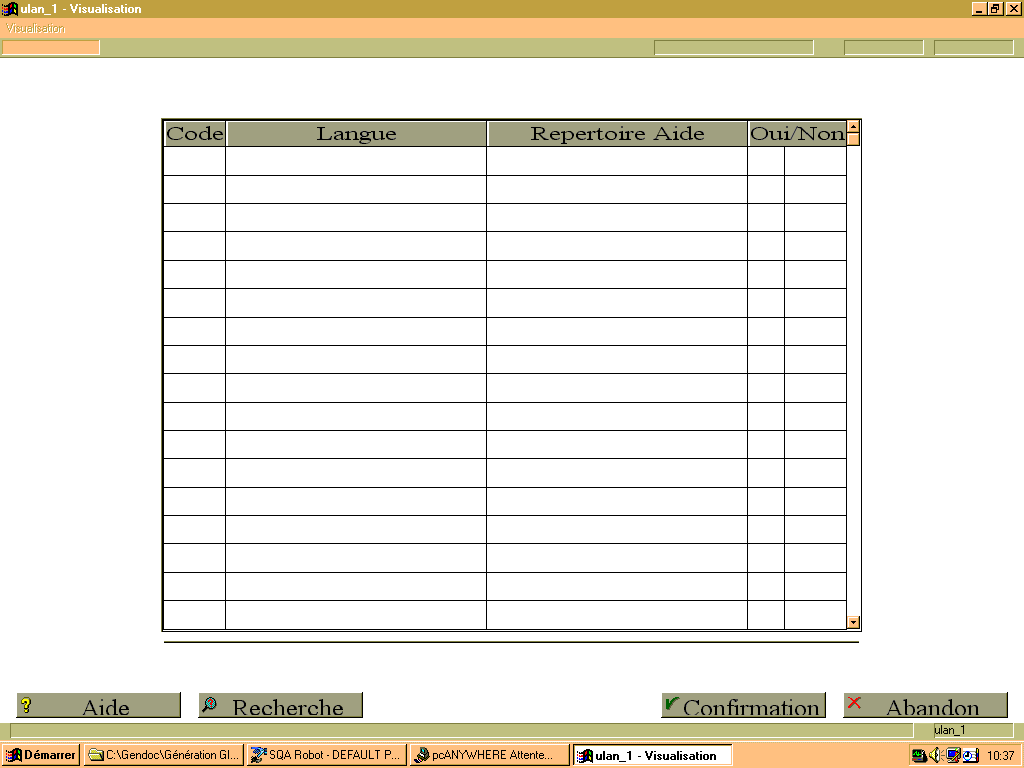The width and height of the screenshot is (1024, 768).
Task: Click the first row Code cell
Action: coord(194,161)
